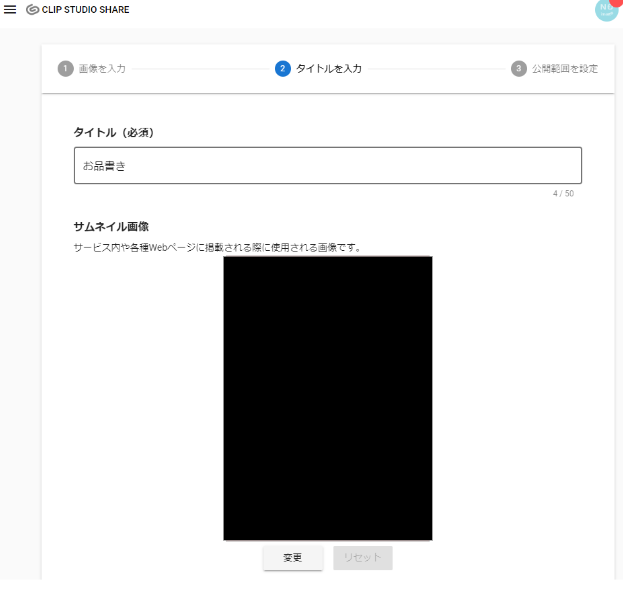623x600 pixels.
Task: Focus the title field containing お品書き
Action: [328, 166]
